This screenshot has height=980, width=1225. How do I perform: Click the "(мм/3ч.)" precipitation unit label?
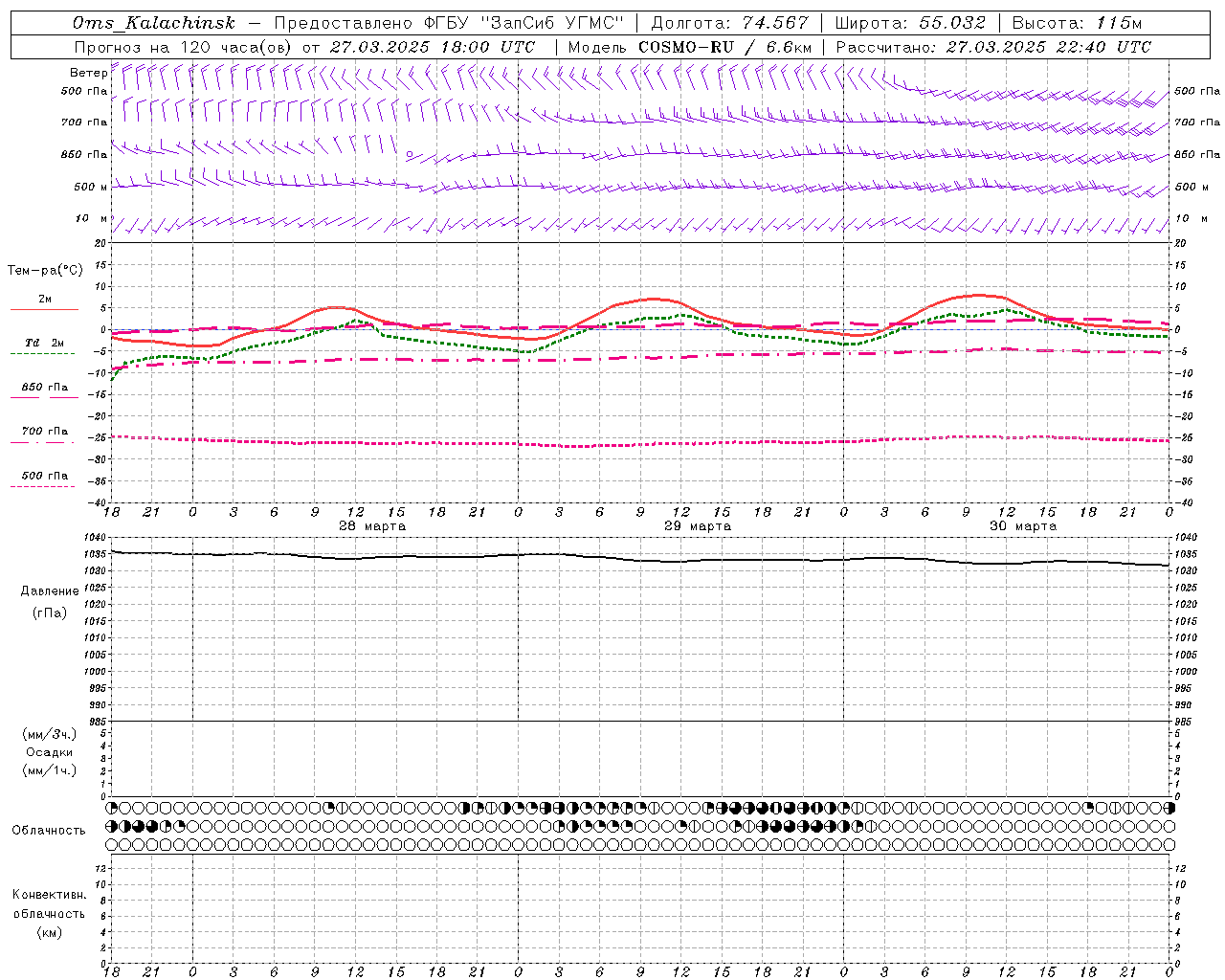pyautogui.click(x=50, y=734)
